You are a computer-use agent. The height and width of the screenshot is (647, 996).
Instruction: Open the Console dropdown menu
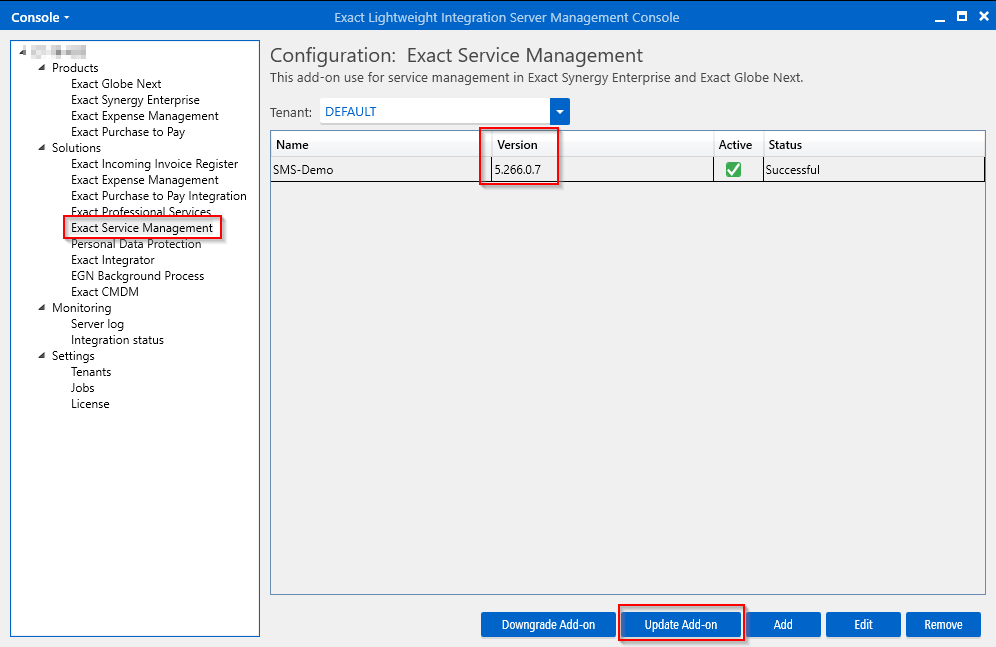pos(40,18)
